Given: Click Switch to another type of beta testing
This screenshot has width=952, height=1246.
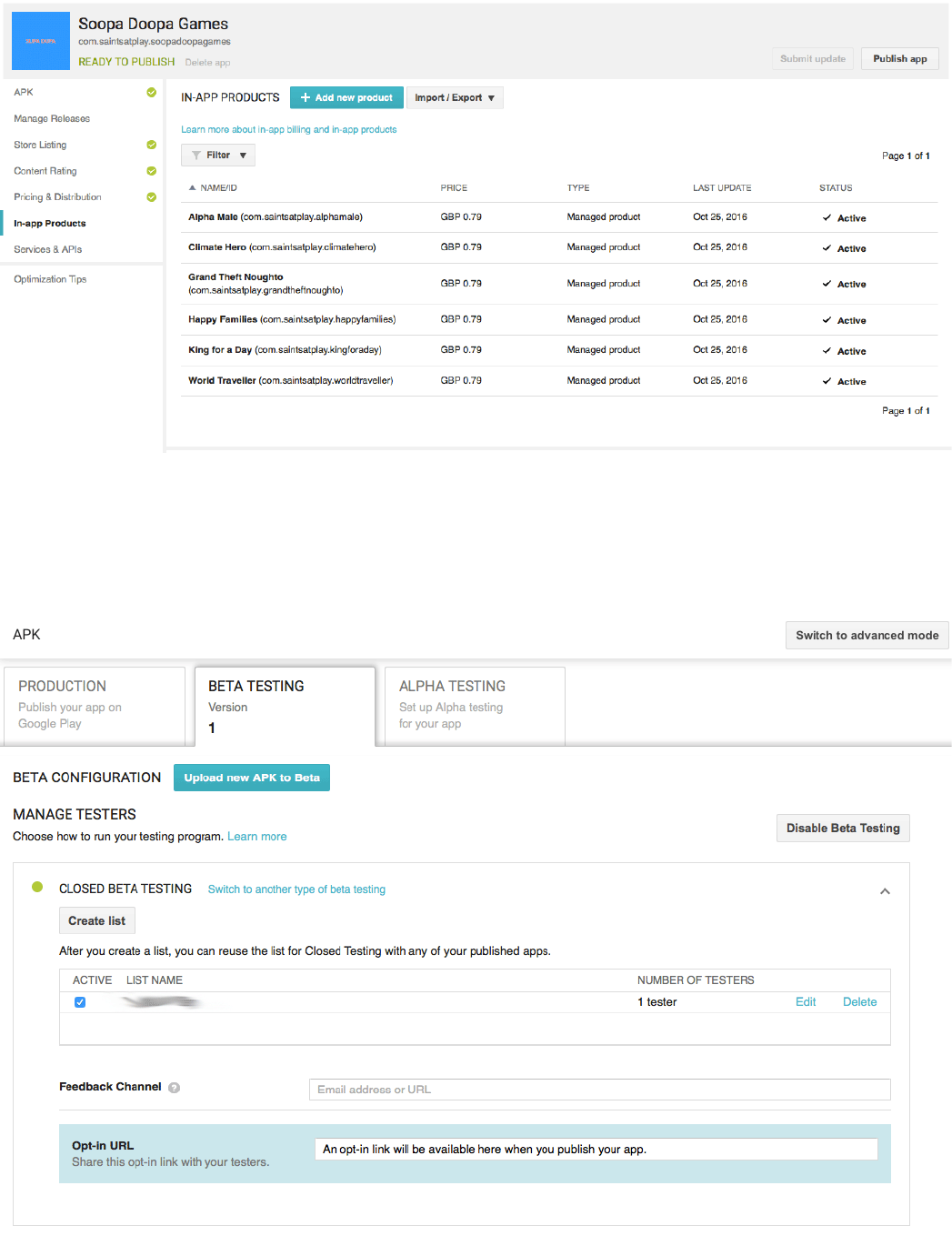Looking at the screenshot, I should [296, 889].
